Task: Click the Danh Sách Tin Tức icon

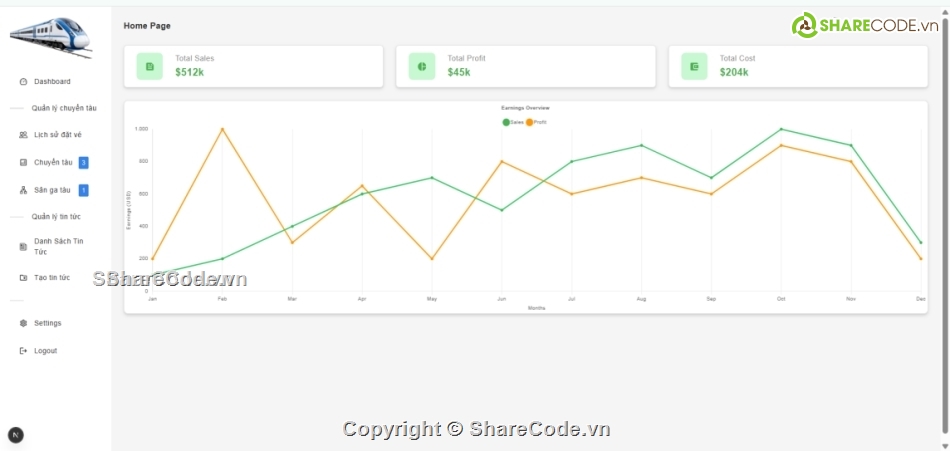Action: [x=23, y=246]
